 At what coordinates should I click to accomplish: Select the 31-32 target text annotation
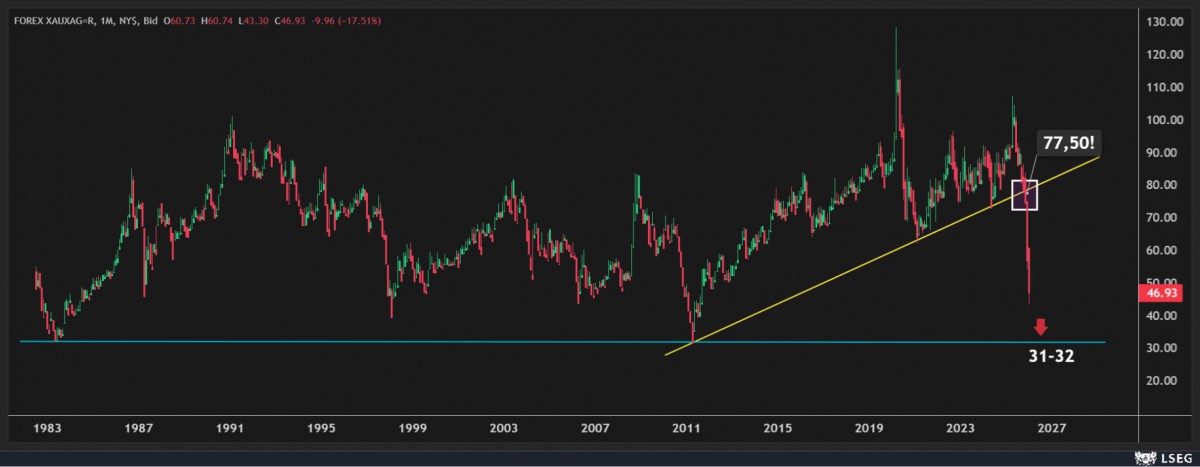(x=1051, y=356)
